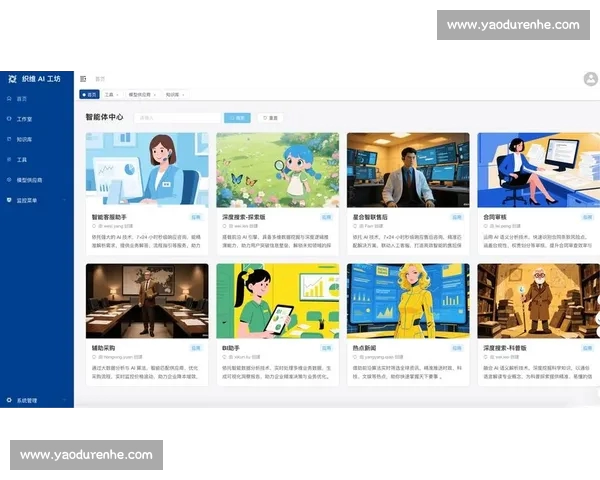Collapse the sidebar with the fold icon
Image resolution: width=600 pixels, height=480 pixels.
[x=83, y=78]
